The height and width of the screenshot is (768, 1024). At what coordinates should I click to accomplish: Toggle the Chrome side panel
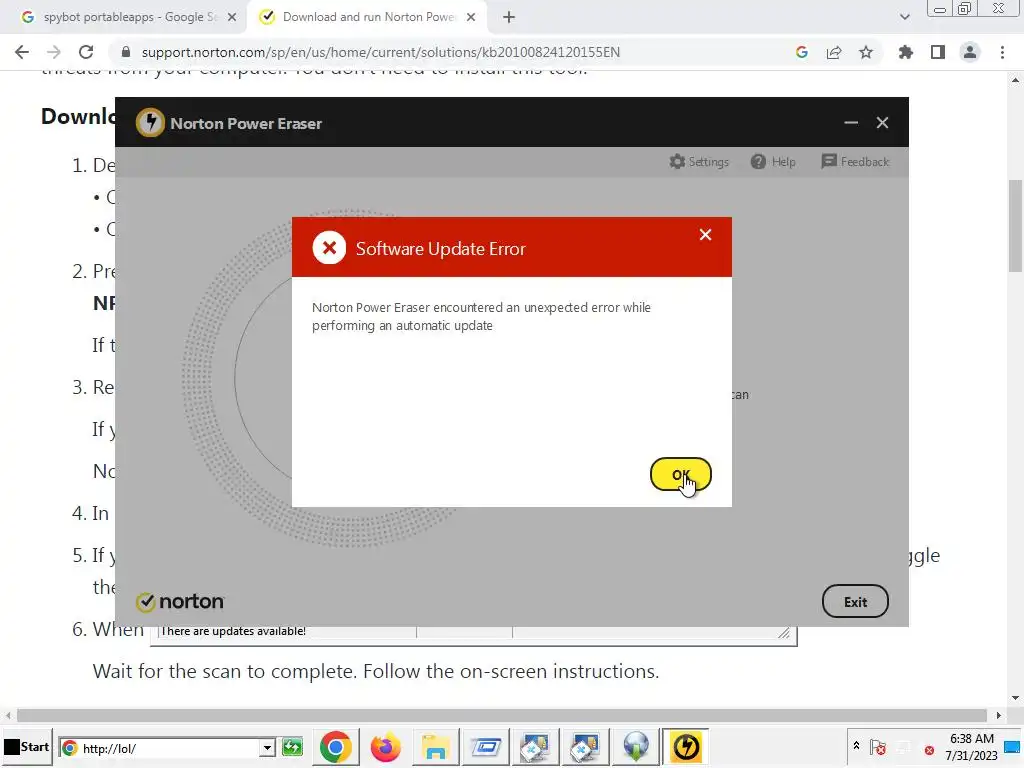(938, 52)
